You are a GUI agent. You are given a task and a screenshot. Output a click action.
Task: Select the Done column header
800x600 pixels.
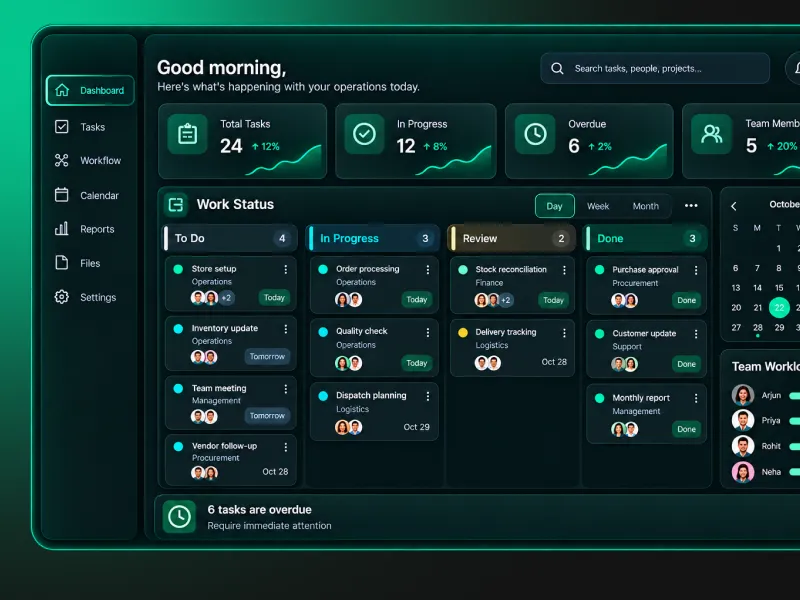pyautogui.click(x=646, y=238)
